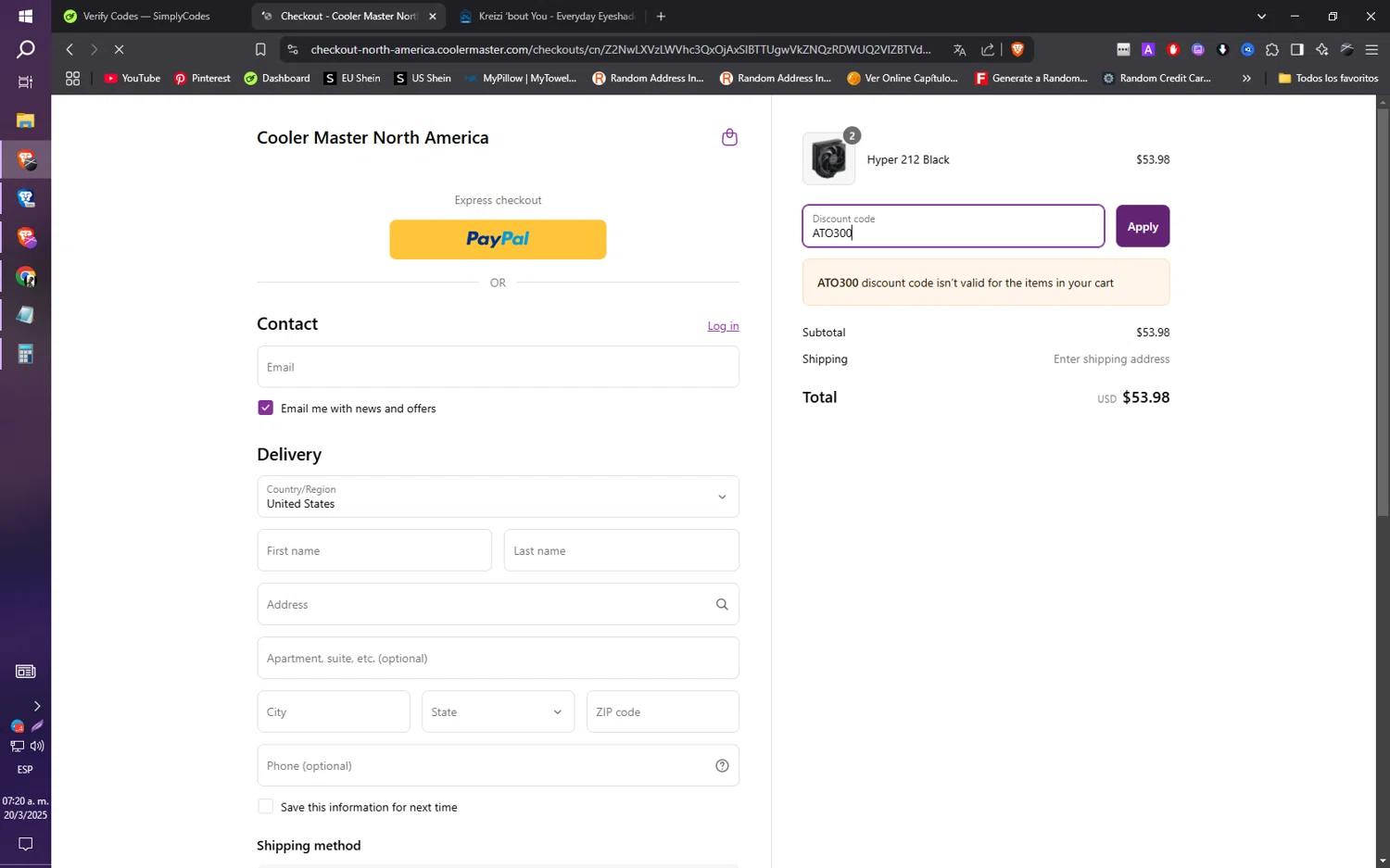Go back with the browser back arrow
This screenshot has width=1390, height=868.
coord(69,49)
